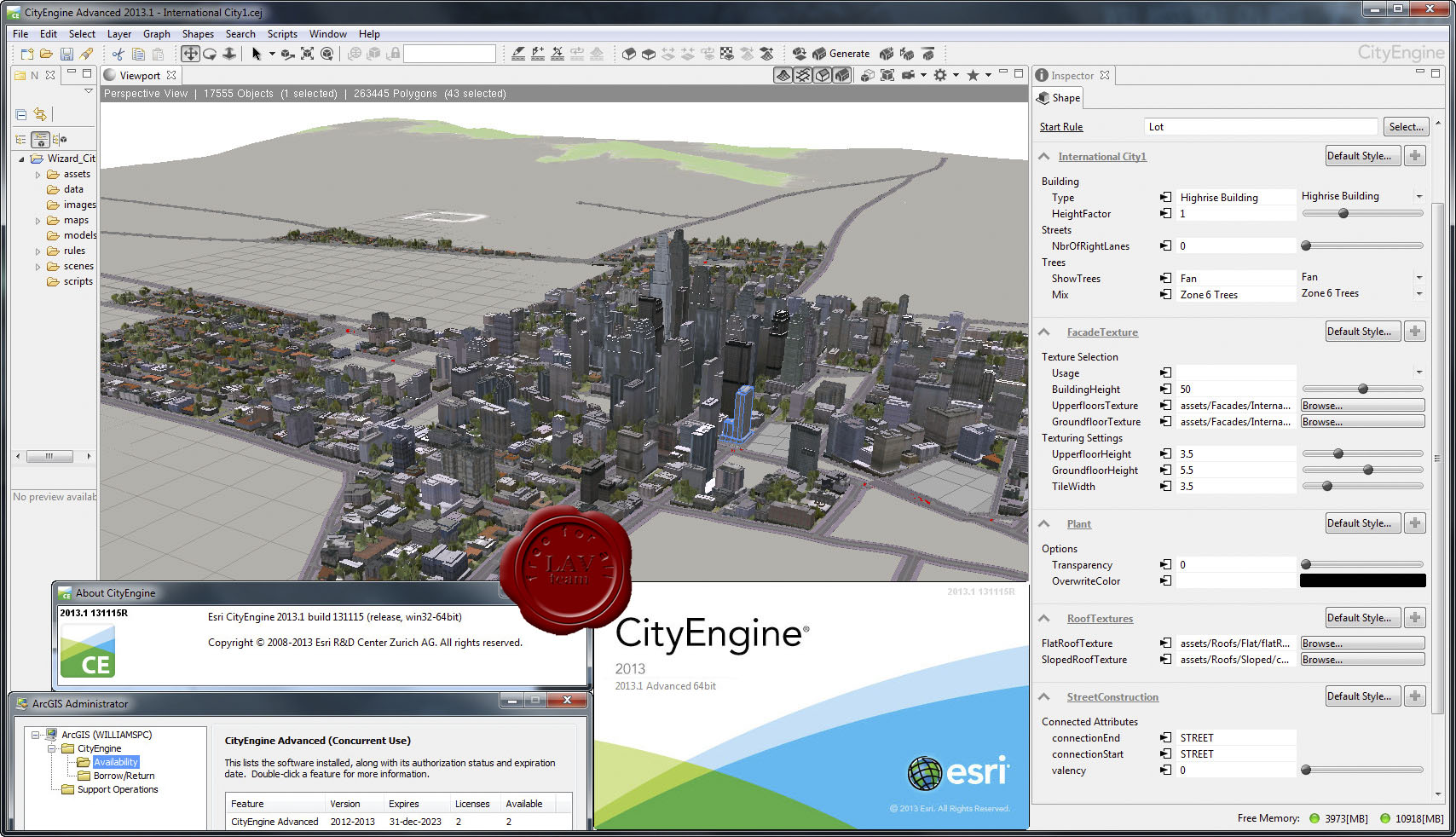Click the empty toolbar text field
Image resolution: width=1456 pixels, height=837 pixels.
pyautogui.click(x=449, y=54)
